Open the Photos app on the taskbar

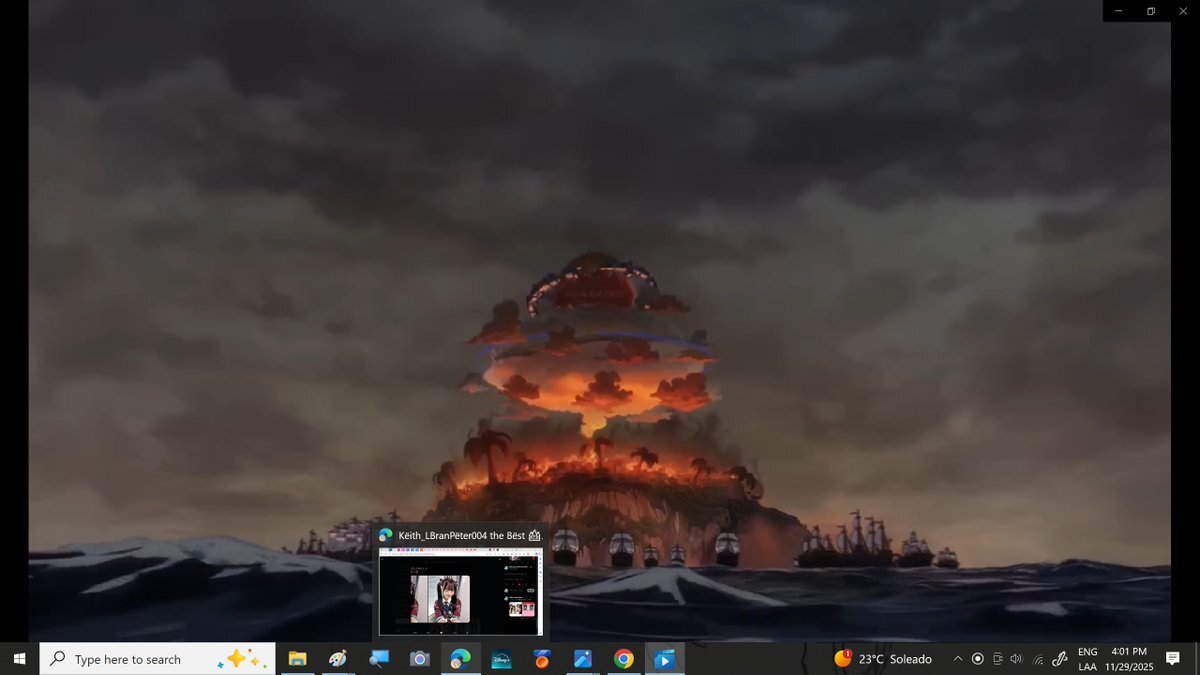tap(583, 659)
